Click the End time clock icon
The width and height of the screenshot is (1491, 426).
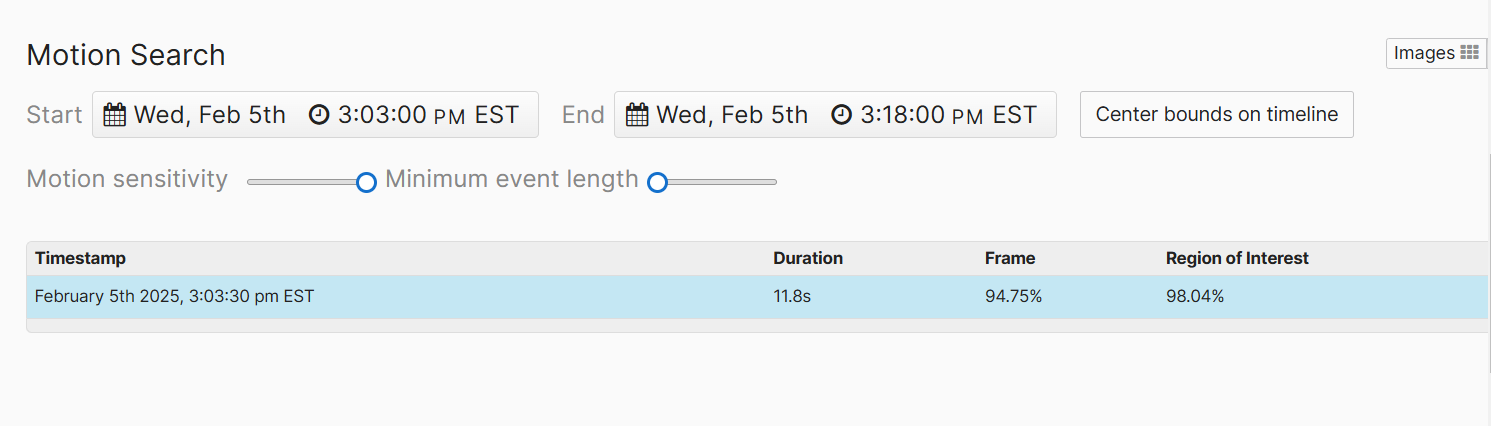(x=842, y=115)
